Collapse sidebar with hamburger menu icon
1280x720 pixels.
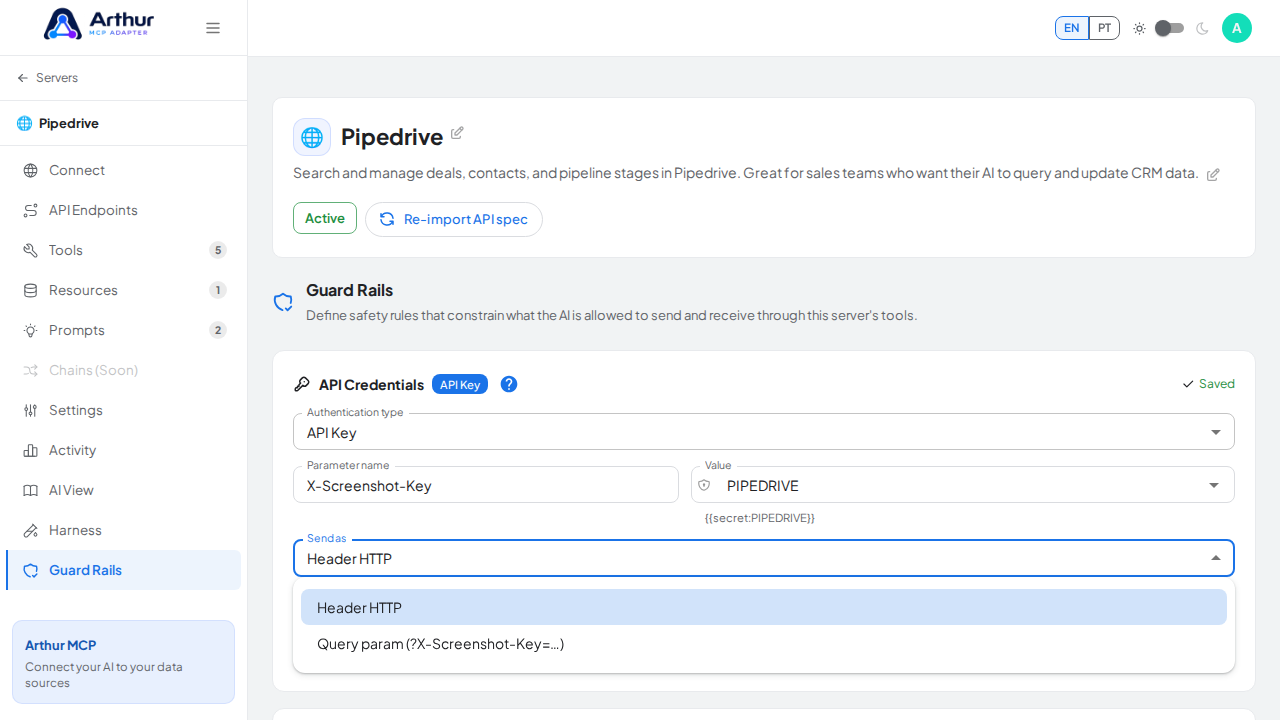point(213,28)
